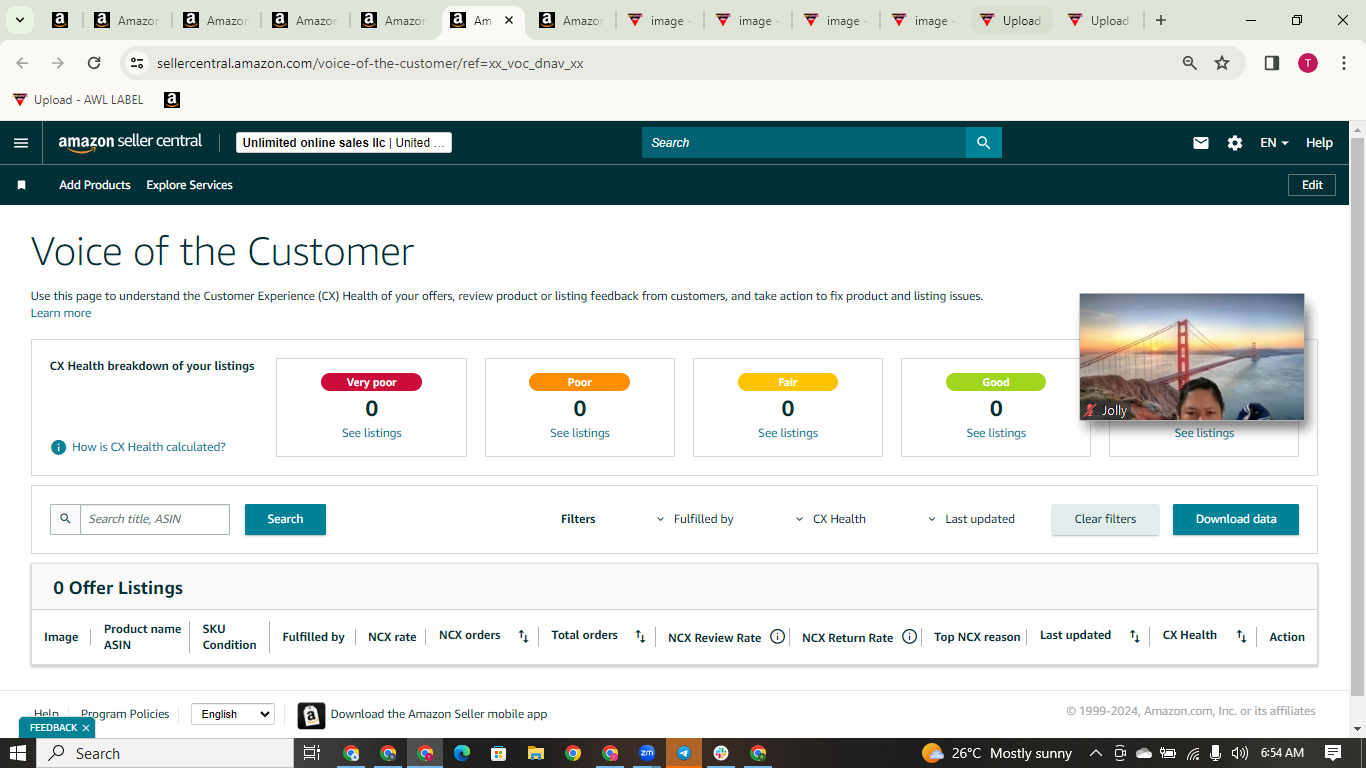Show hidden system tray icons
Screen dimensions: 1366x768
pos(1095,753)
